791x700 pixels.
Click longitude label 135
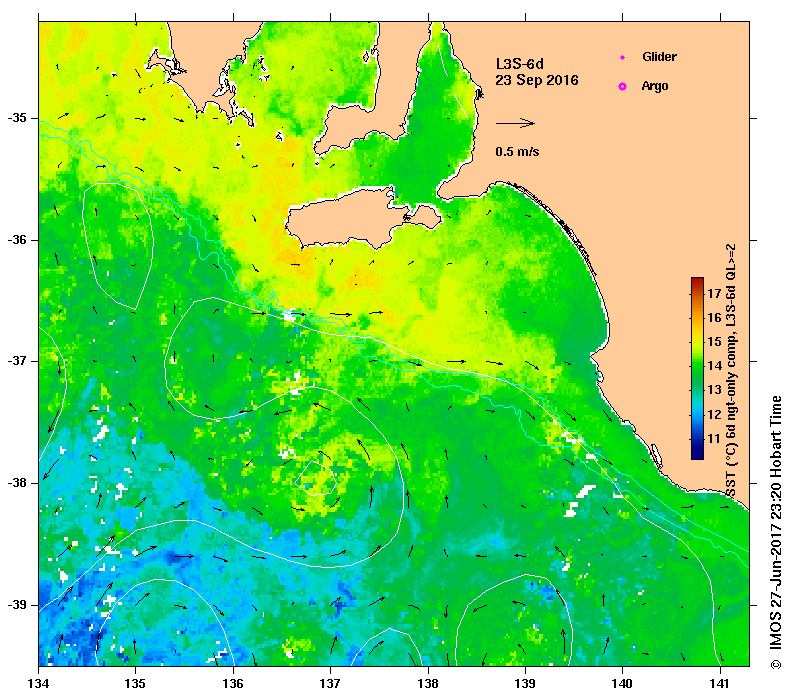click(x=135, y=684)
